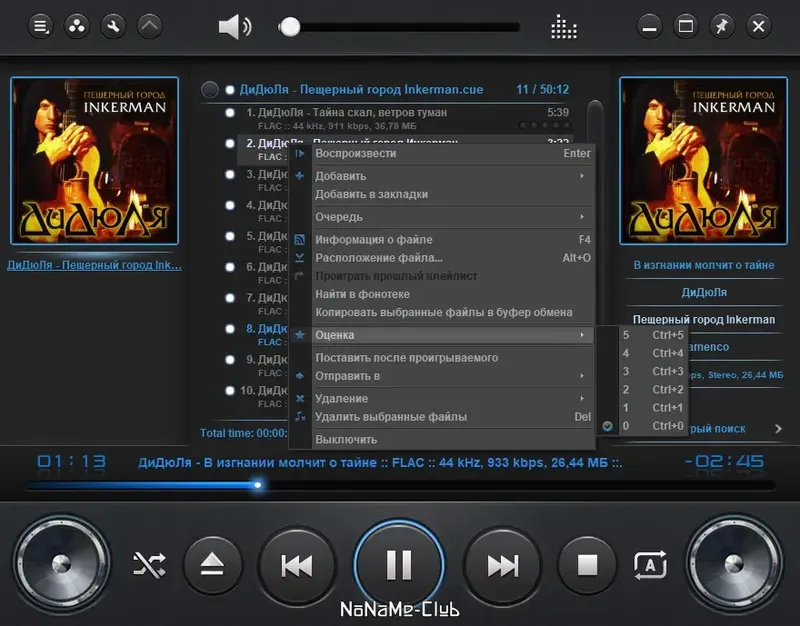This screenshot has width=800, height=626.
Task: Click the pin always-on-top icon
Action: [x=721, y=26]
